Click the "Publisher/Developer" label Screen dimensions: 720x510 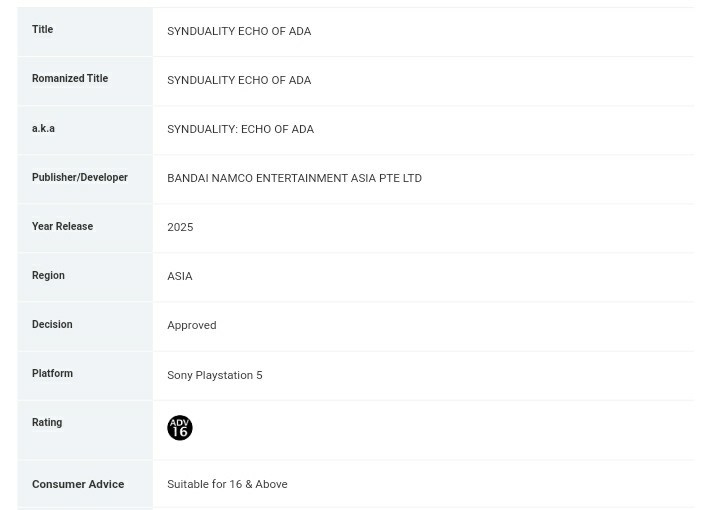[x=79, y=177]
